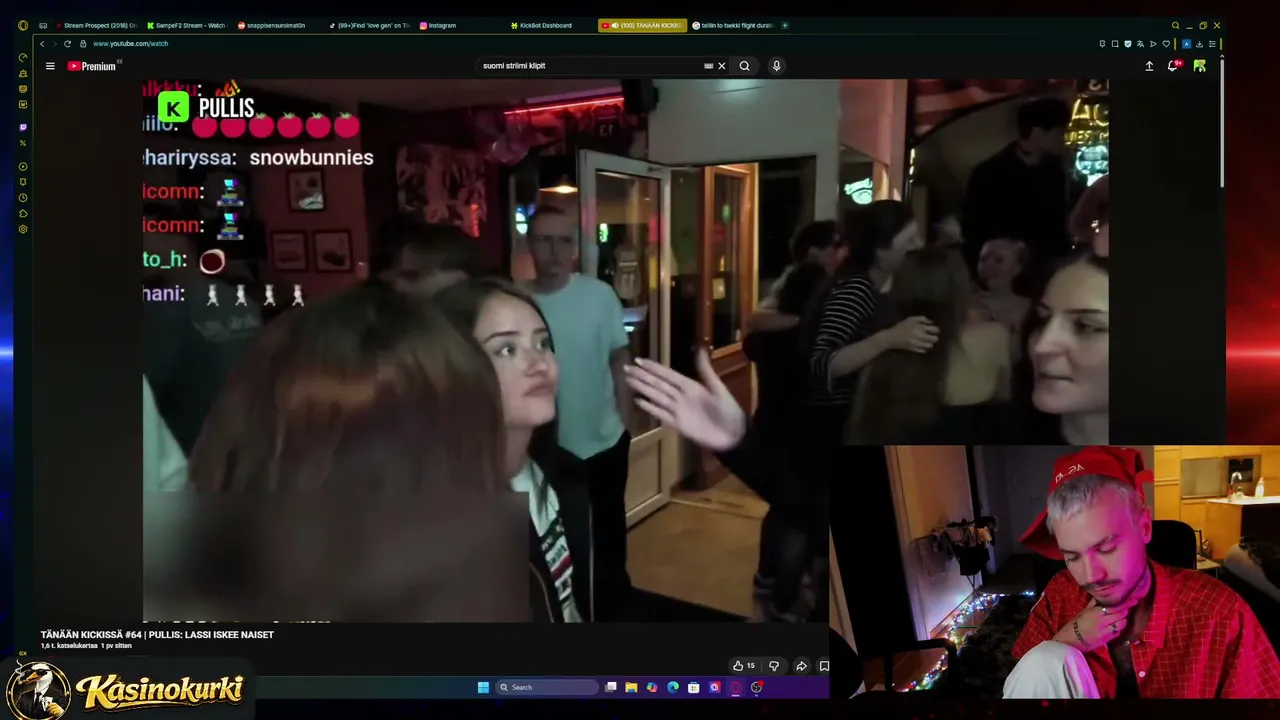Screen dimensions: 1280x720
Task: Open the on-screen keyboard in search box
Action: point(708,66)
